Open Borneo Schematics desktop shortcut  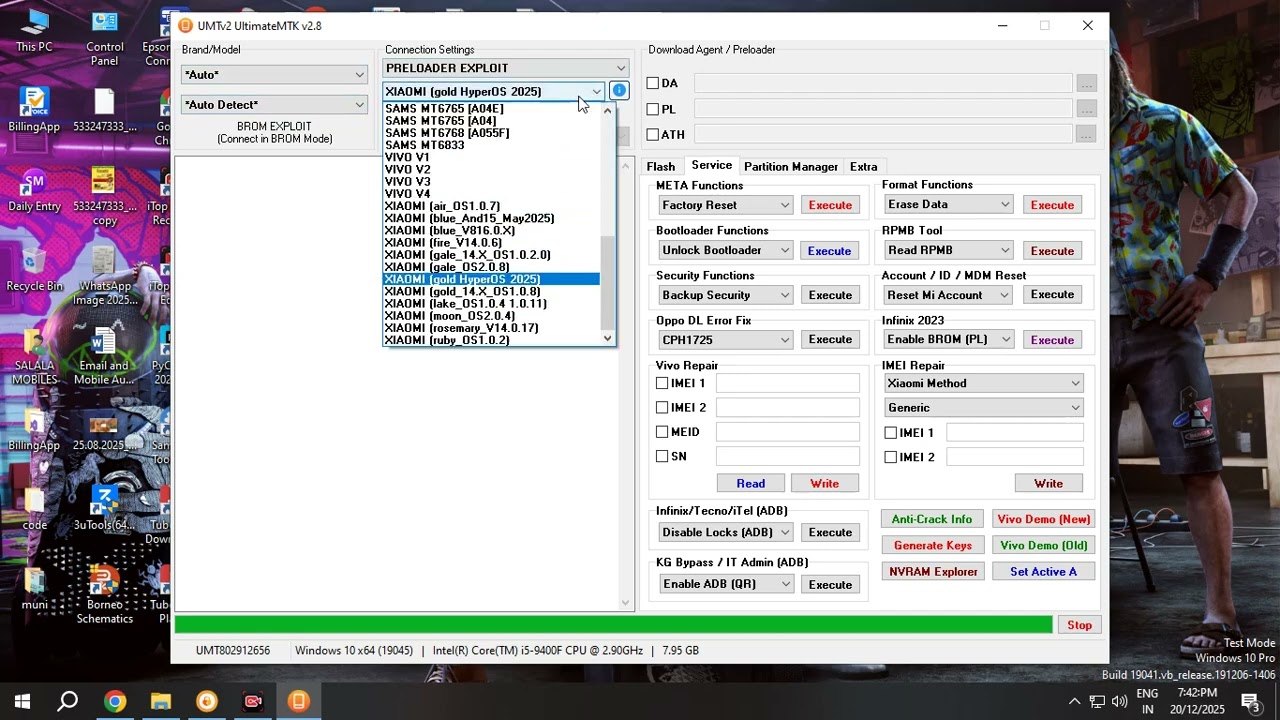104,595
